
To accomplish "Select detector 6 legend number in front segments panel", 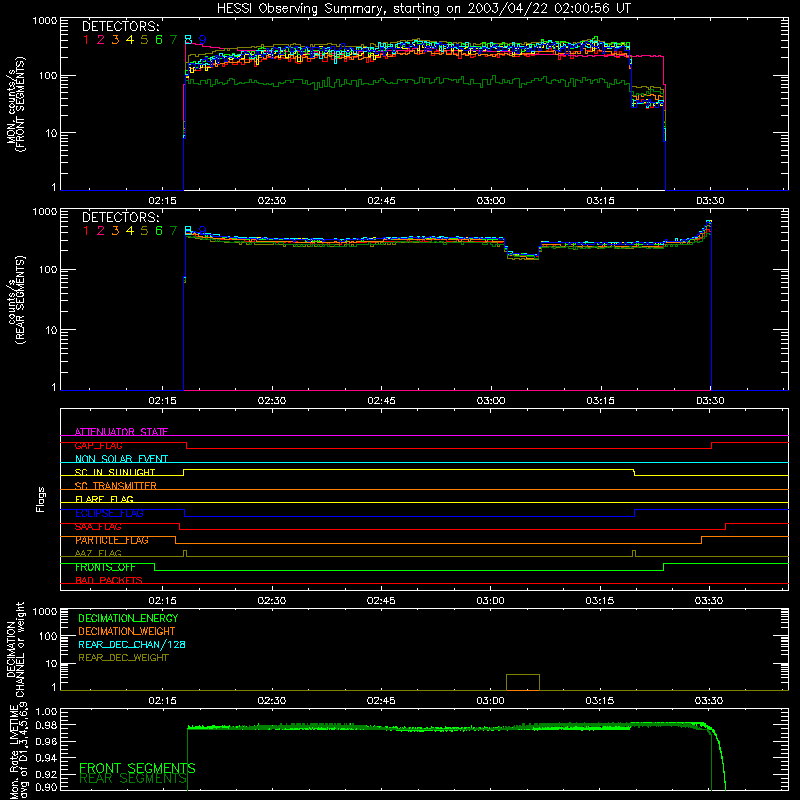I will coord(159,40).
